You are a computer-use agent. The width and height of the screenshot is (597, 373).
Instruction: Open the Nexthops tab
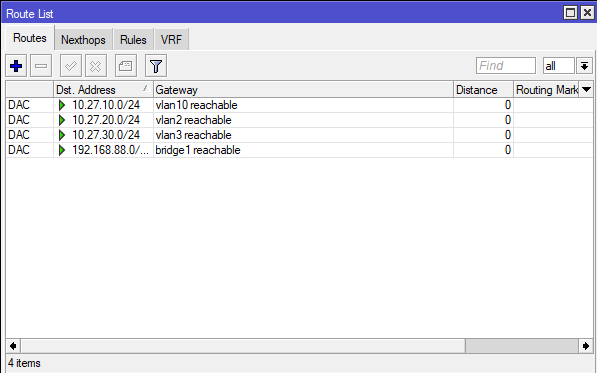click(x=83, y=40)
